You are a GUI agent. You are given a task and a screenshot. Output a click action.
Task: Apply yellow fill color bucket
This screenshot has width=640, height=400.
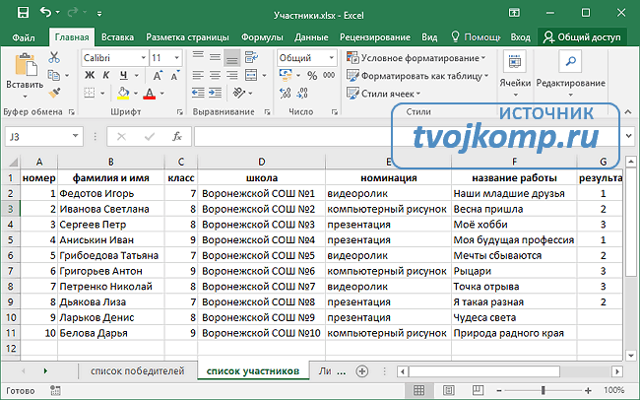[123, 93]
